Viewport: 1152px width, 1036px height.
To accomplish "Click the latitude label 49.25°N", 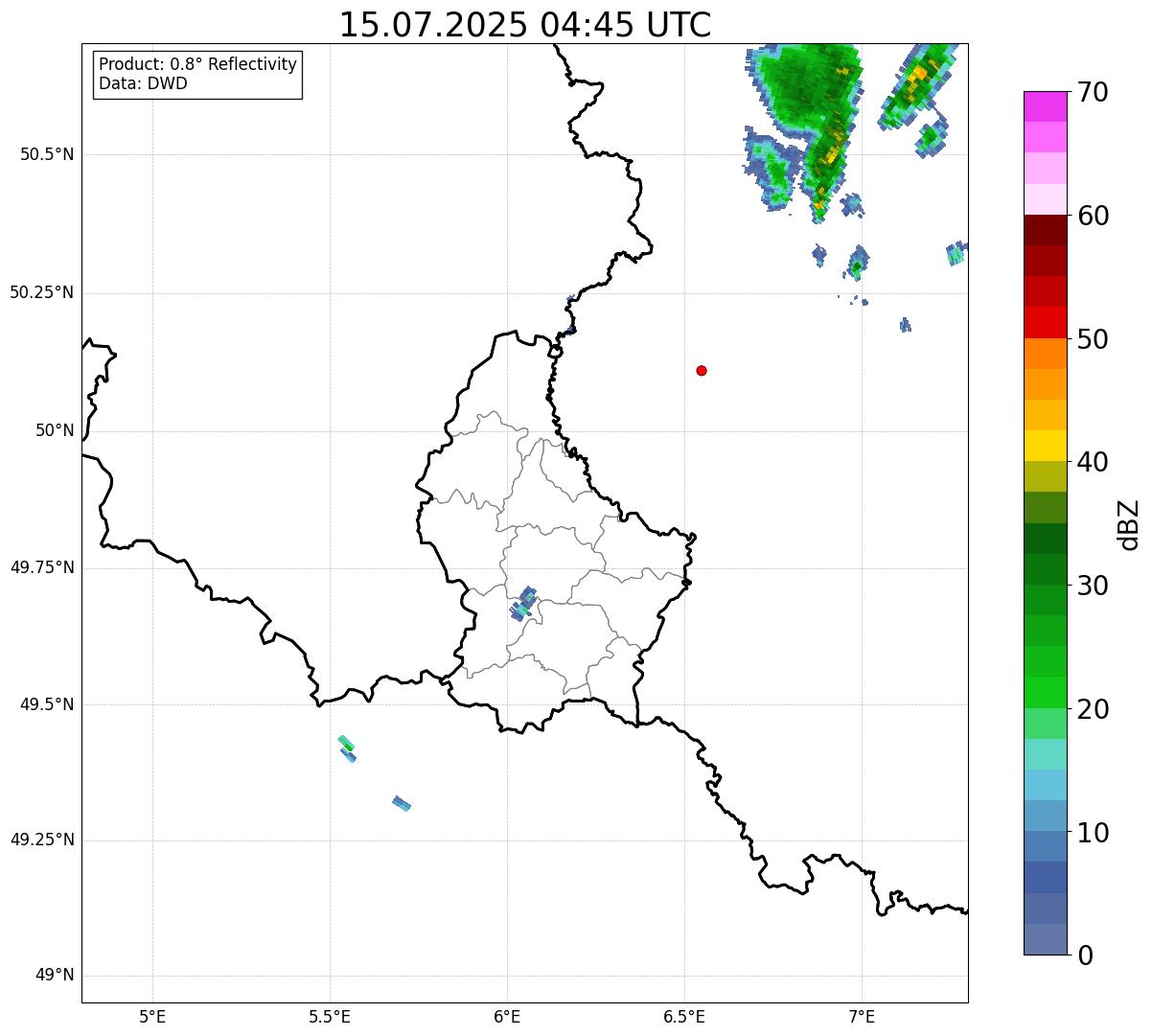I will [x=41, y=840].
